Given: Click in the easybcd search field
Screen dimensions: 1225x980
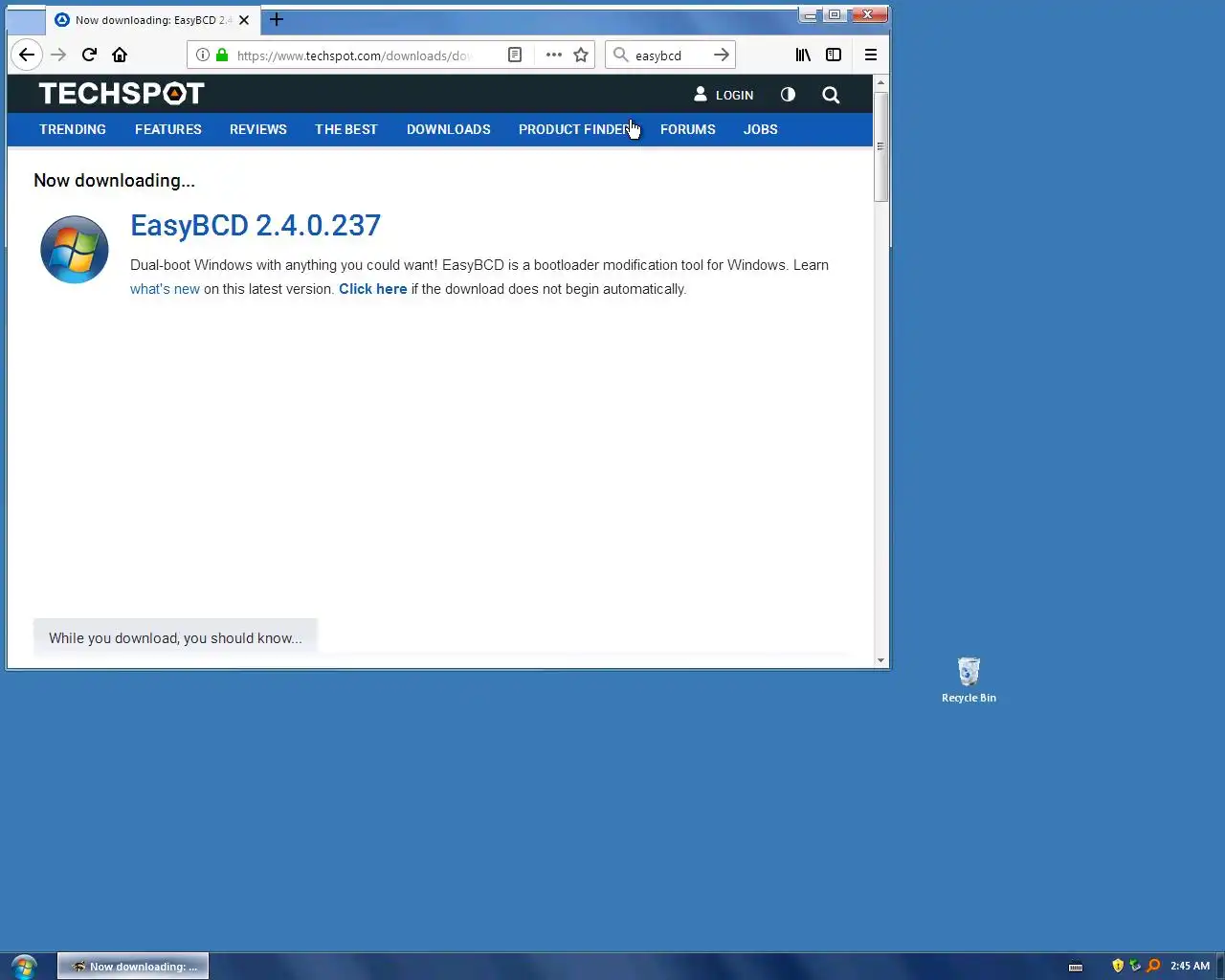Looking at the screenshot, I should 670,55.
